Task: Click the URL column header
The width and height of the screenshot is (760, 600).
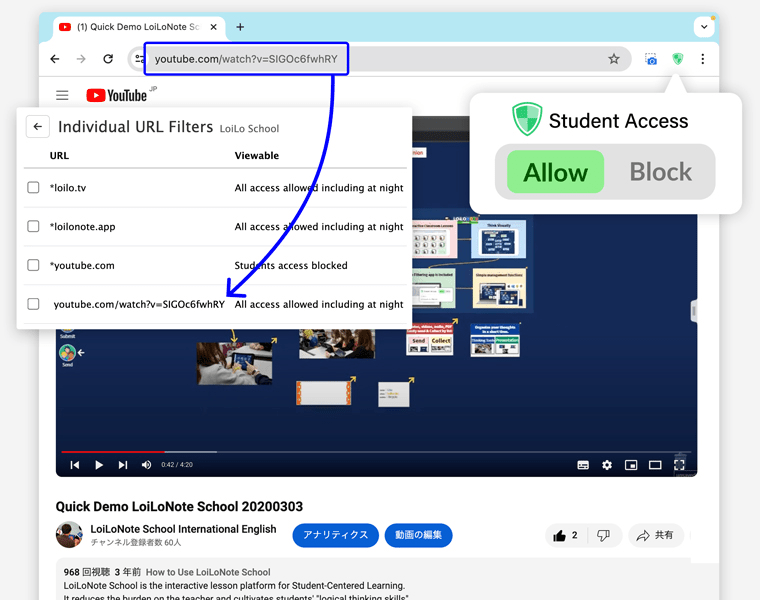Action: (59, 156)
